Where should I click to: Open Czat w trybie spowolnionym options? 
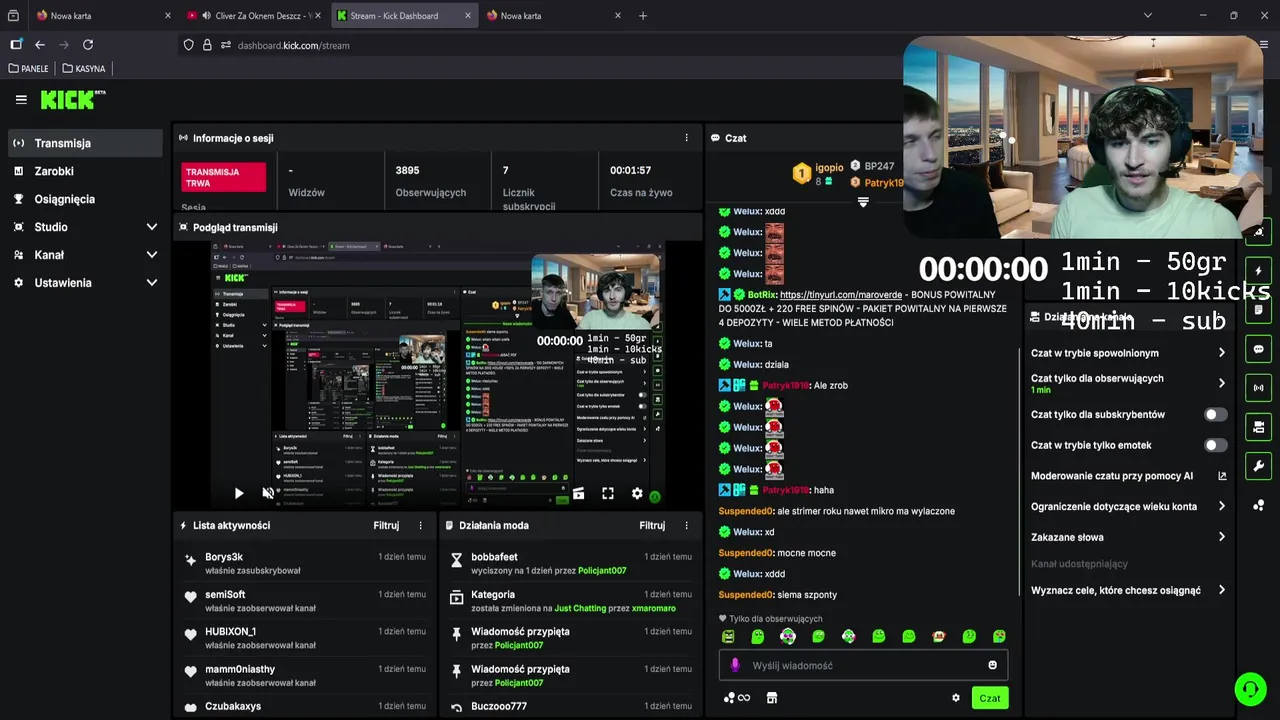click(x=1129, y=353)
